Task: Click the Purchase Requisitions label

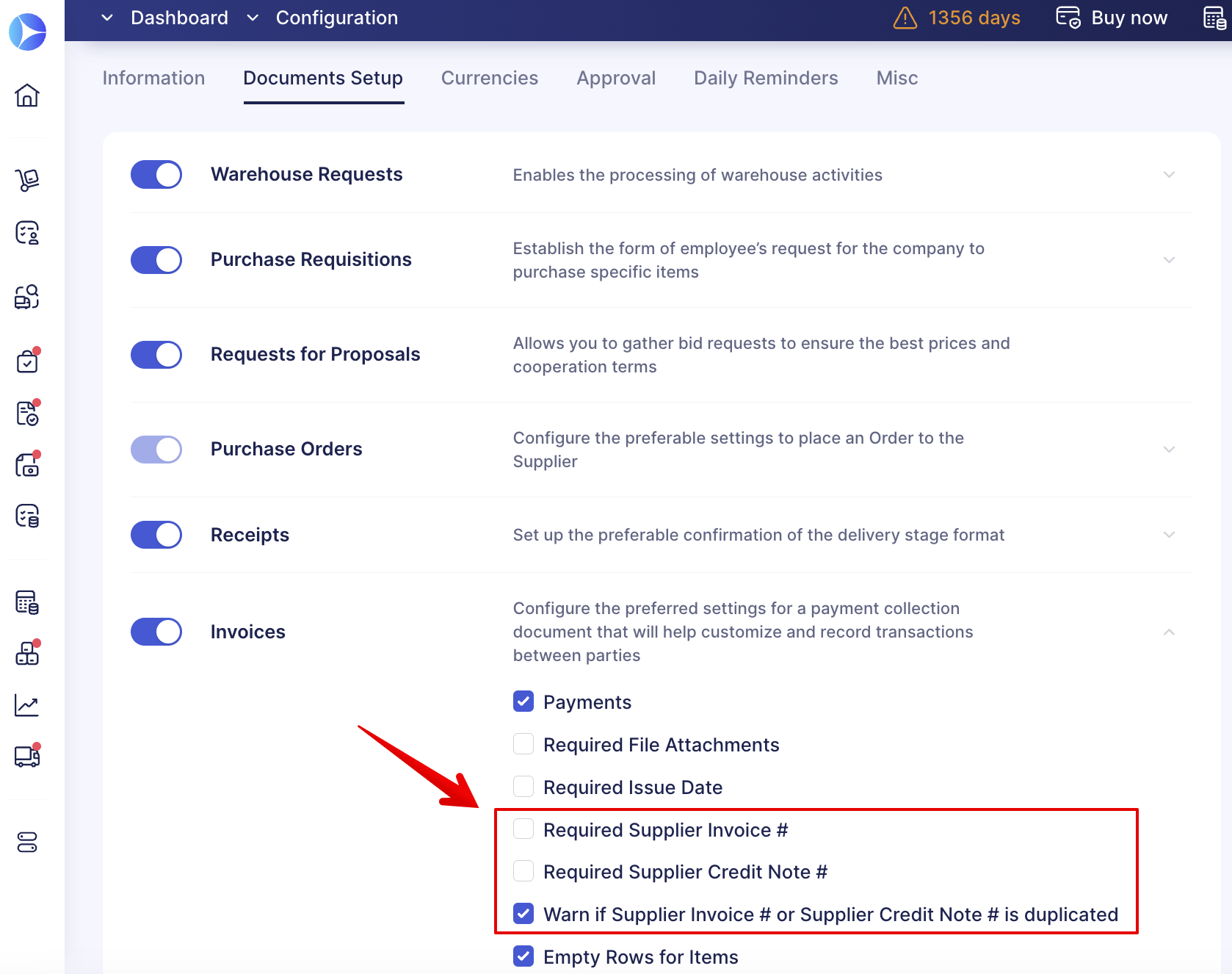Action: (311, 260)
